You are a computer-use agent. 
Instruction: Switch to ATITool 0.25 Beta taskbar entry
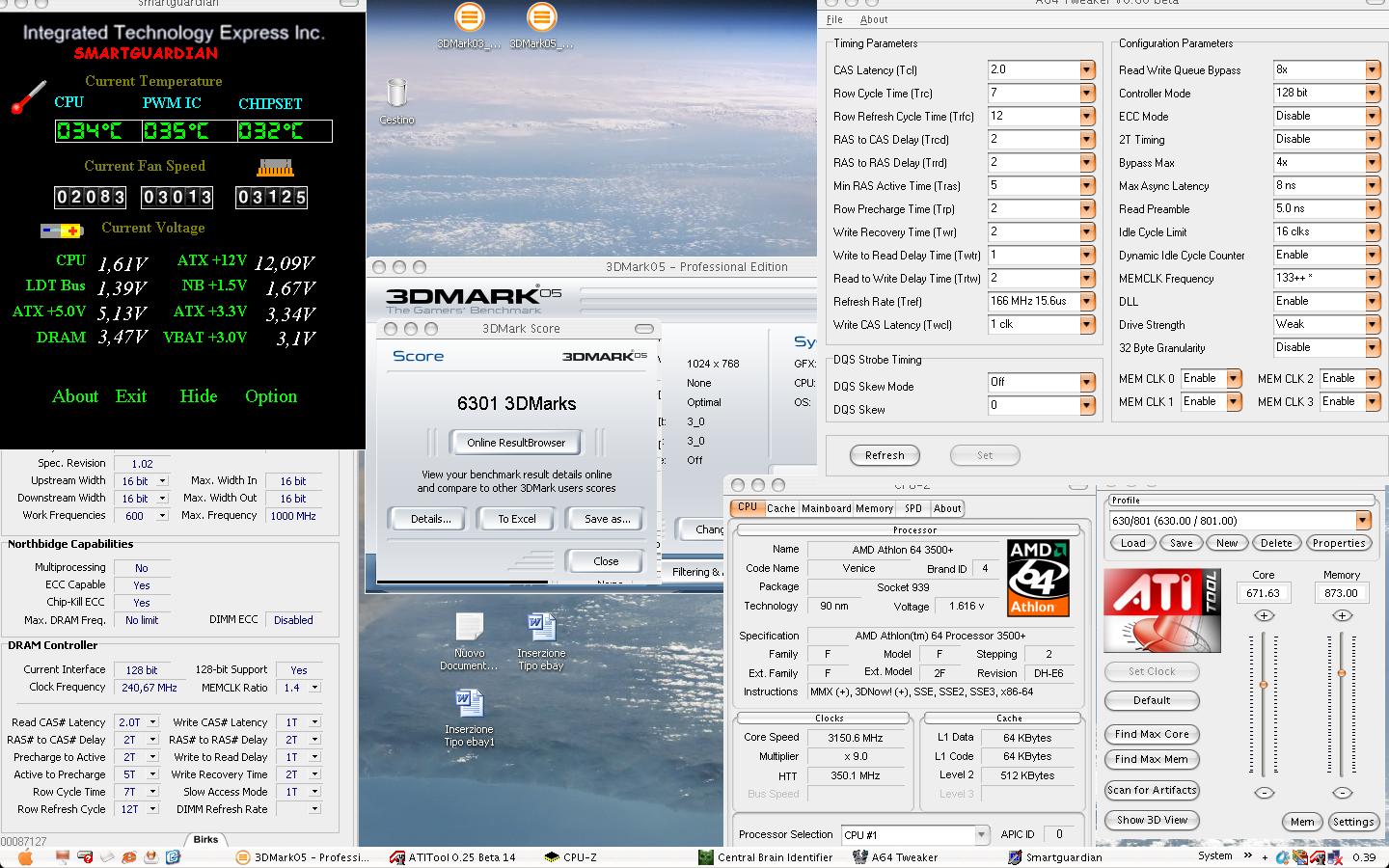point(452,856)
